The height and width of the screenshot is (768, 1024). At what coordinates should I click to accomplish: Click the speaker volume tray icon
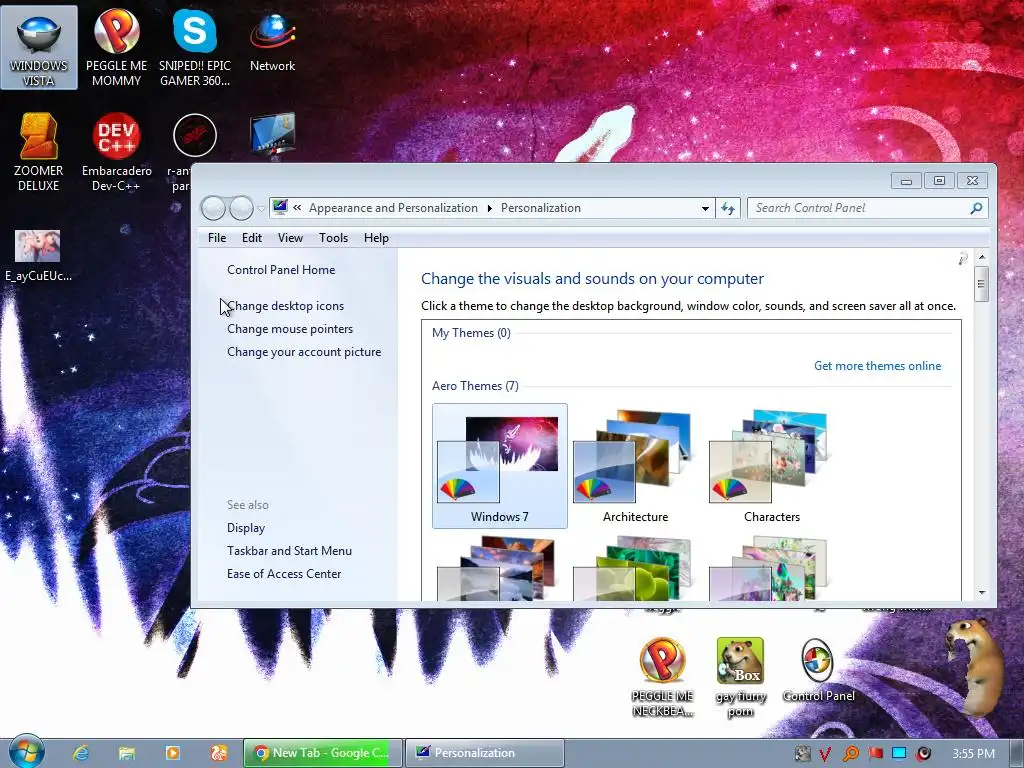[x=924, y=754]
